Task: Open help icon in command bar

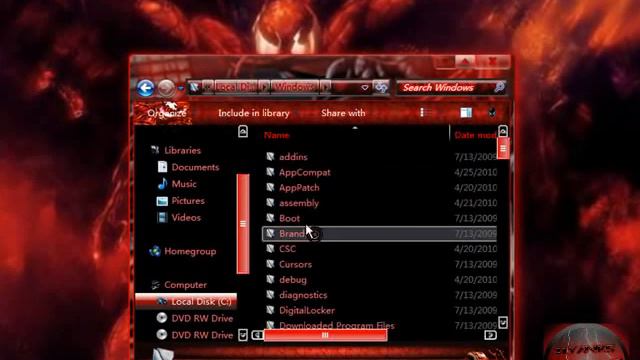Action: tap(492, 112)
